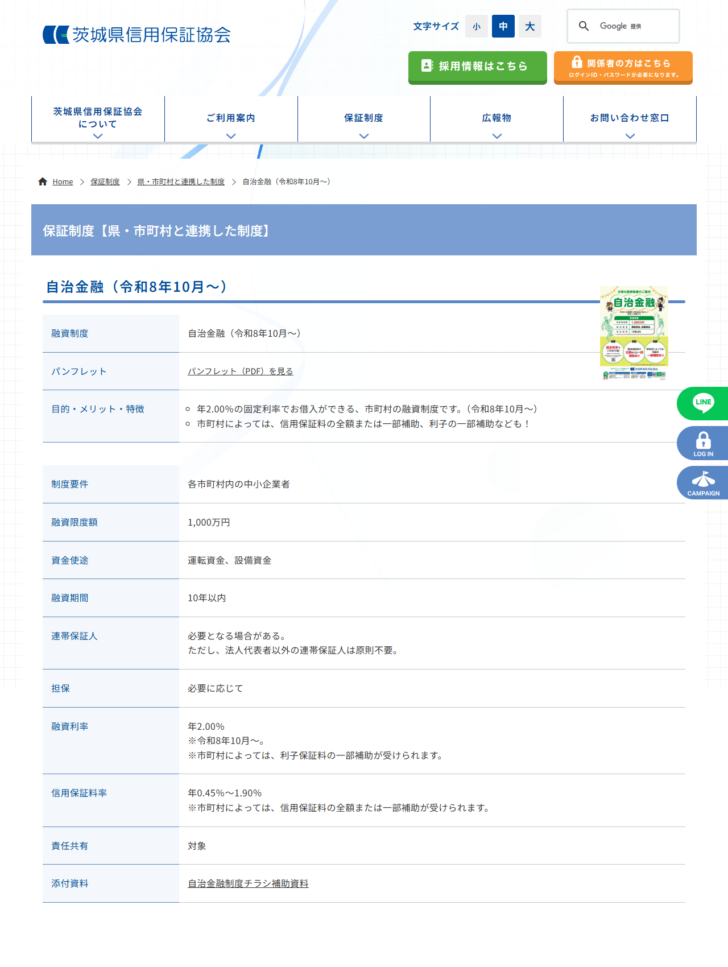Viewport: 728px width, 967px height.
Task: Set text size to 小
Action: click(x=476, y=27)
